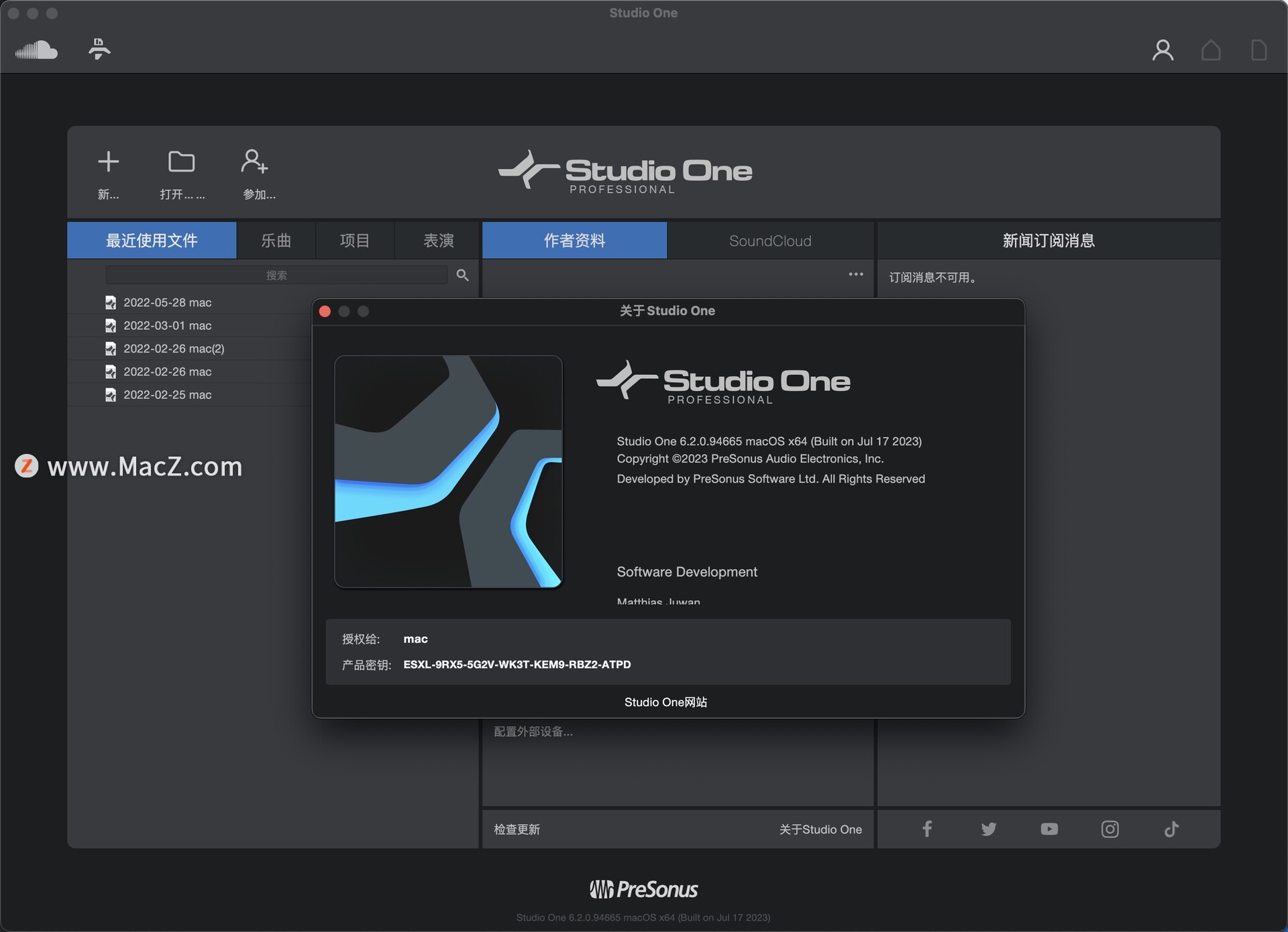The image size is (1288, 932).
Task: Open recent file 2022-02-25 mac
Action: tap(168, 394)
